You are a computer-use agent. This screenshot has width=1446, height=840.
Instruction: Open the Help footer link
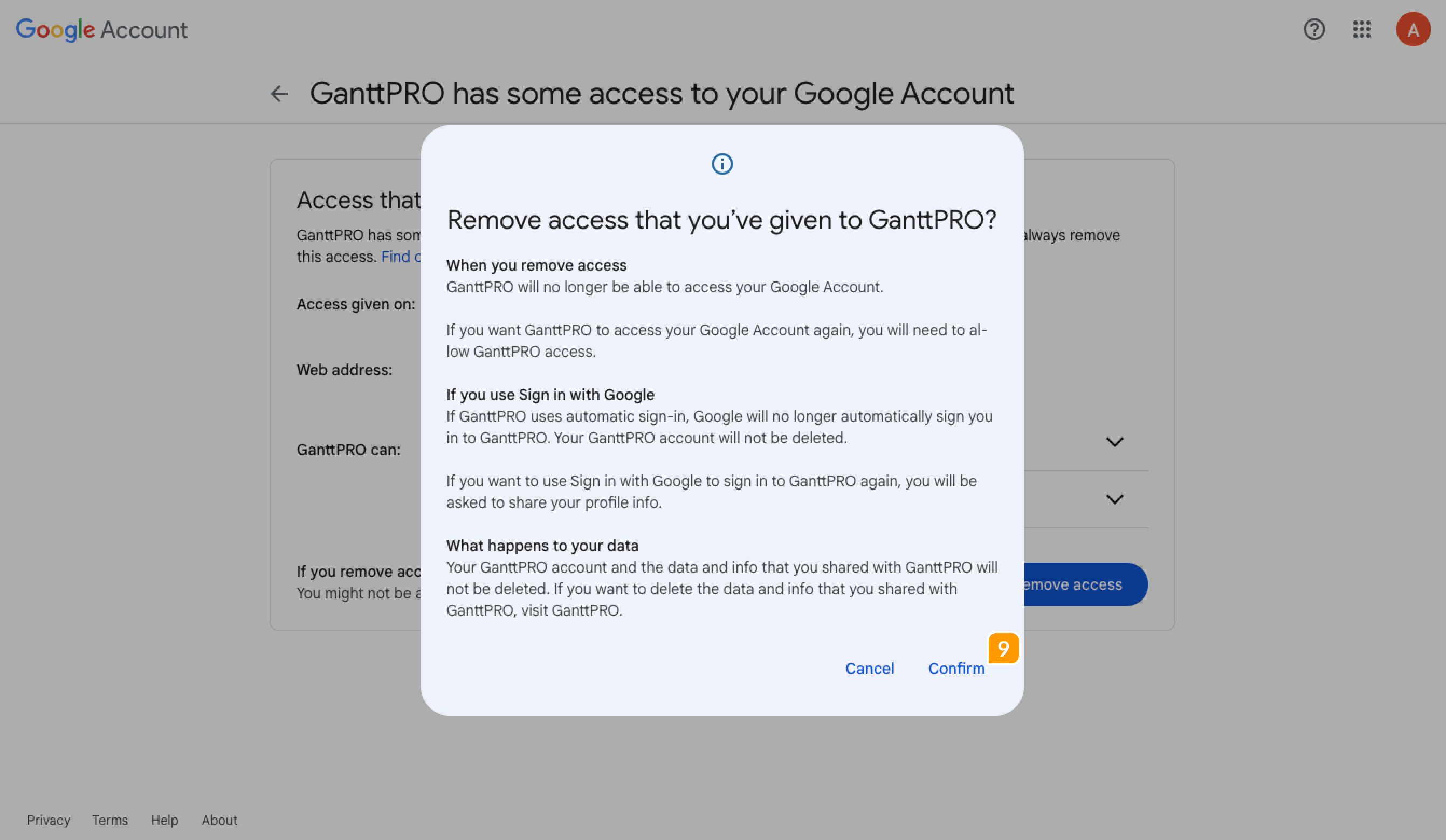click(x=164, y=820)
